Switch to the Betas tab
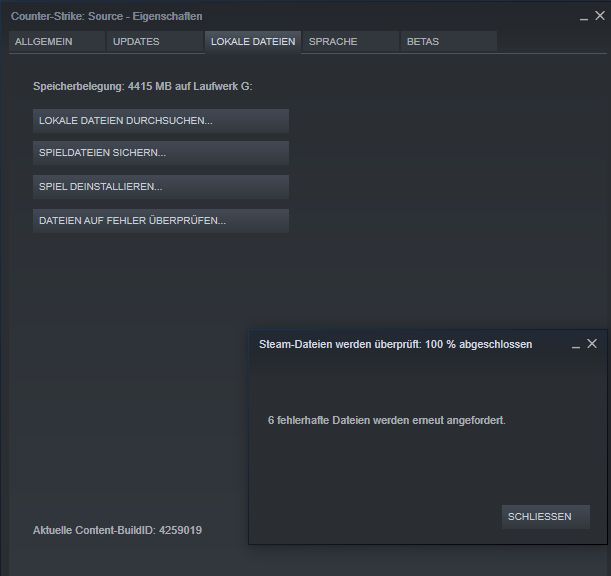Viewport: 611px width, 576px height. 449,41
